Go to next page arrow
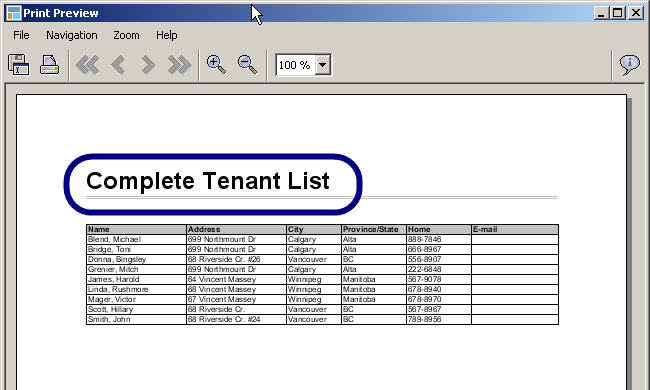This screenshot has width=650, height=390. click(148, 65)
